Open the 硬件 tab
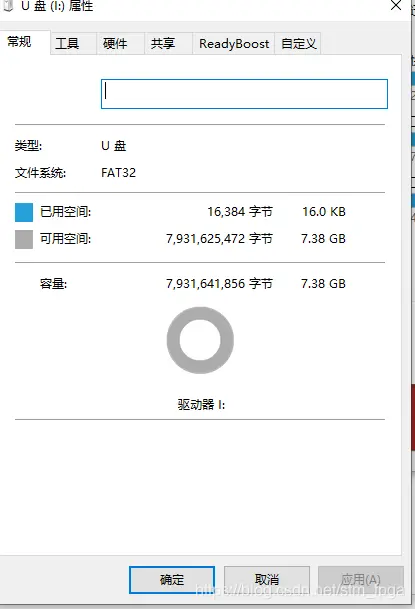The image size is (415, 609). pos(120,44)
